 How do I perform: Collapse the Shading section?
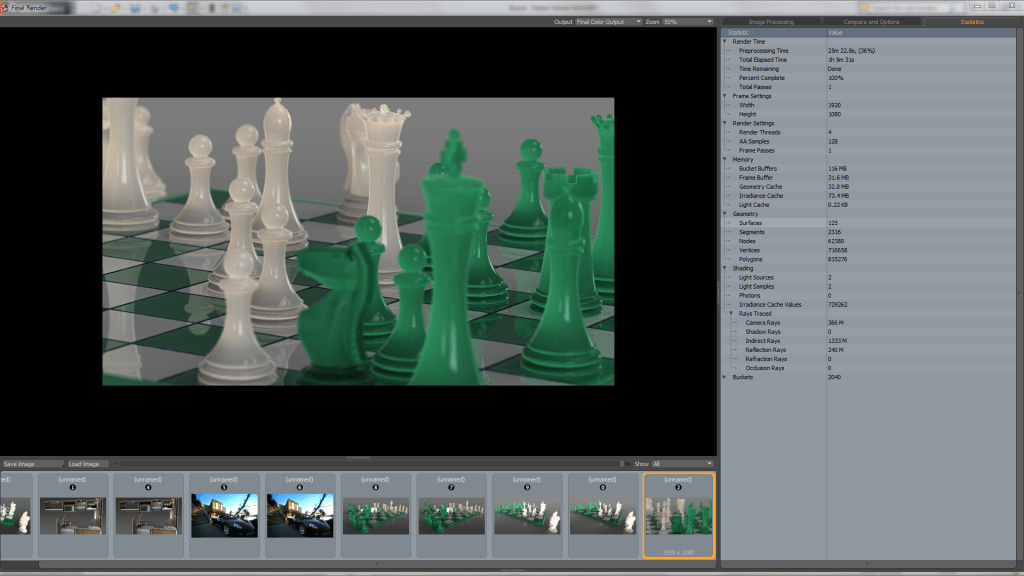click(x=723, y=268)
